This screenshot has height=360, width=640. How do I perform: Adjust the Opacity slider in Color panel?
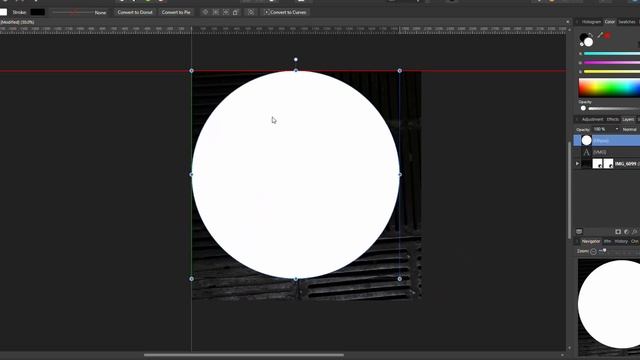pyautogui.click(x=610, y=108)
